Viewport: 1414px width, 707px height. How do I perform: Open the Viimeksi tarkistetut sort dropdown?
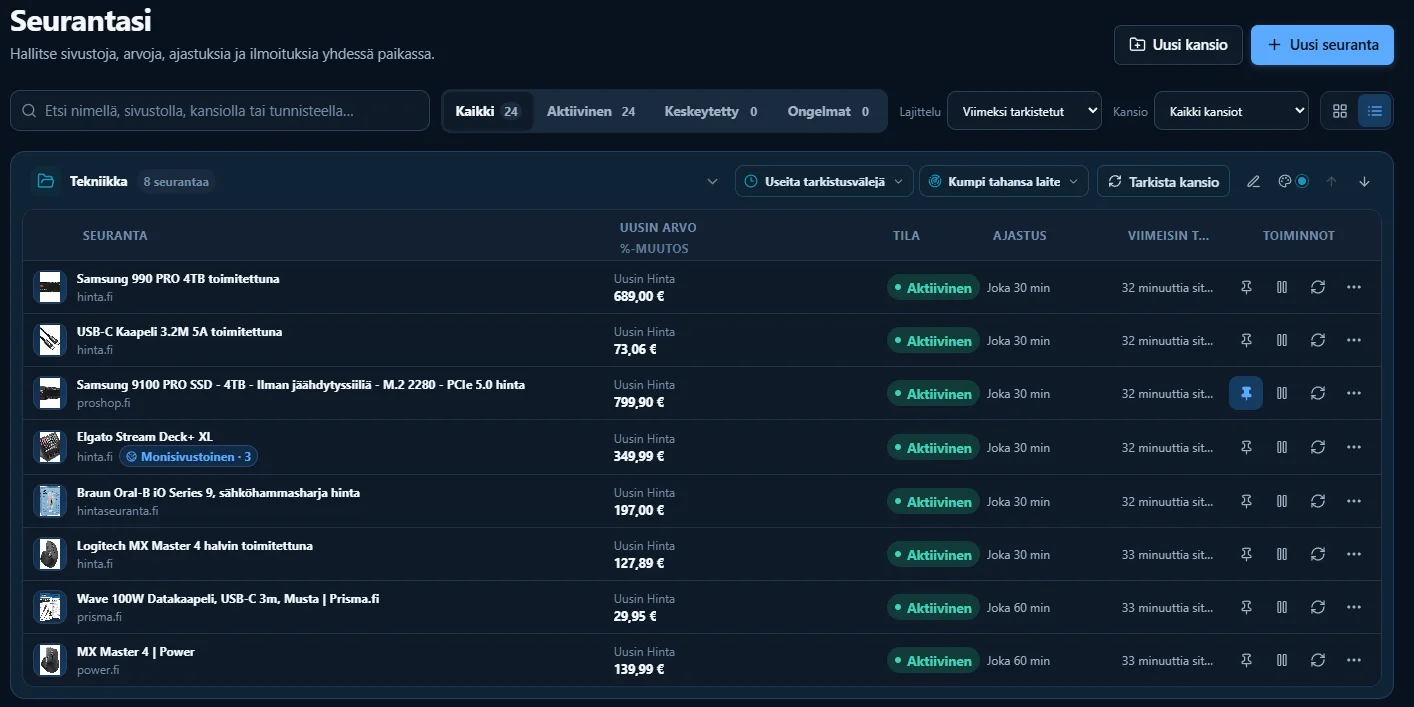1024,111
